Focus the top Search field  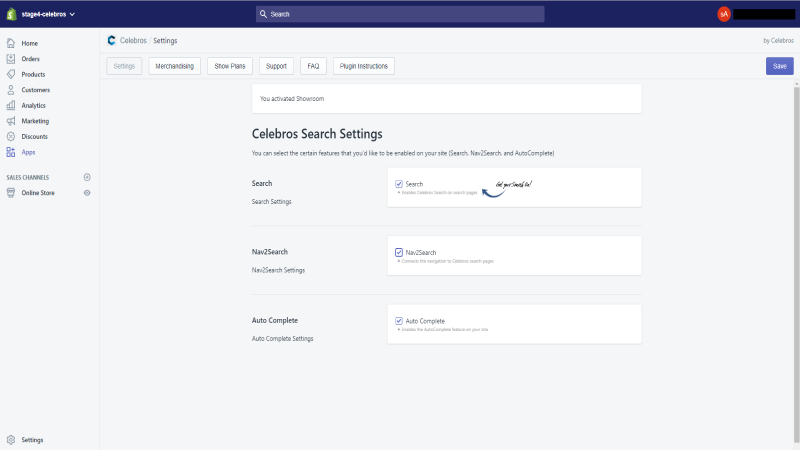click(x=400, y=14)
